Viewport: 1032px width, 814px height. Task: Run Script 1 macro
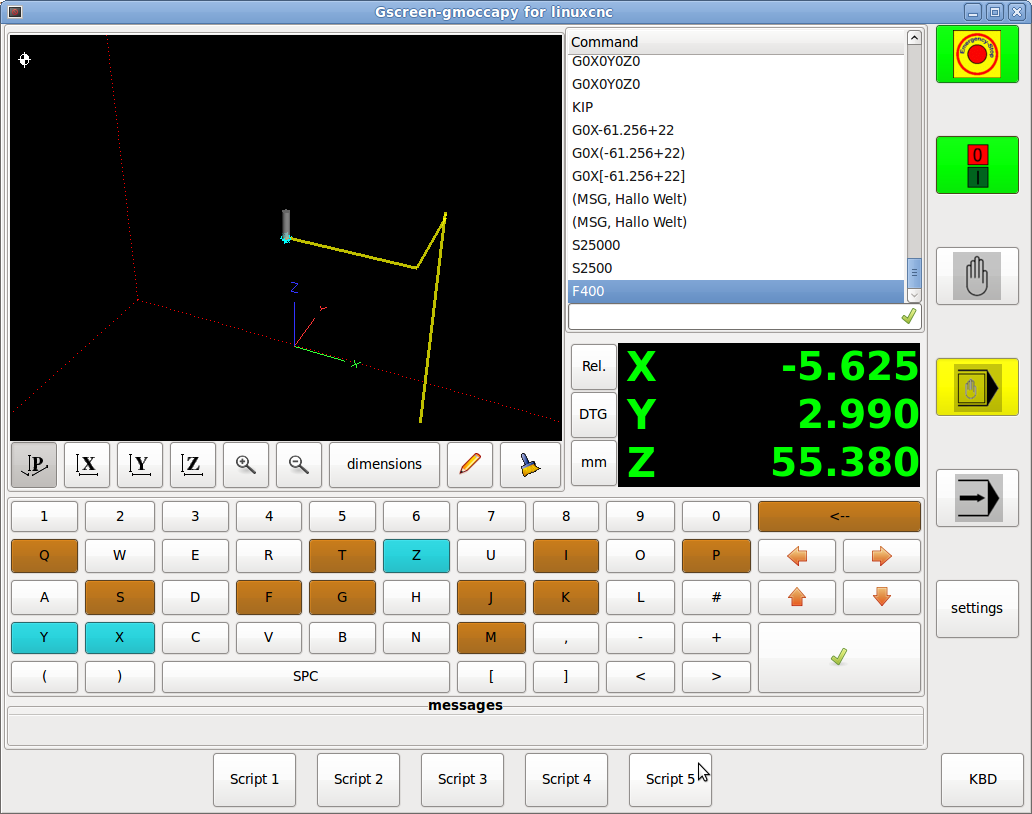pyautogui.click(x=254, y=780)
